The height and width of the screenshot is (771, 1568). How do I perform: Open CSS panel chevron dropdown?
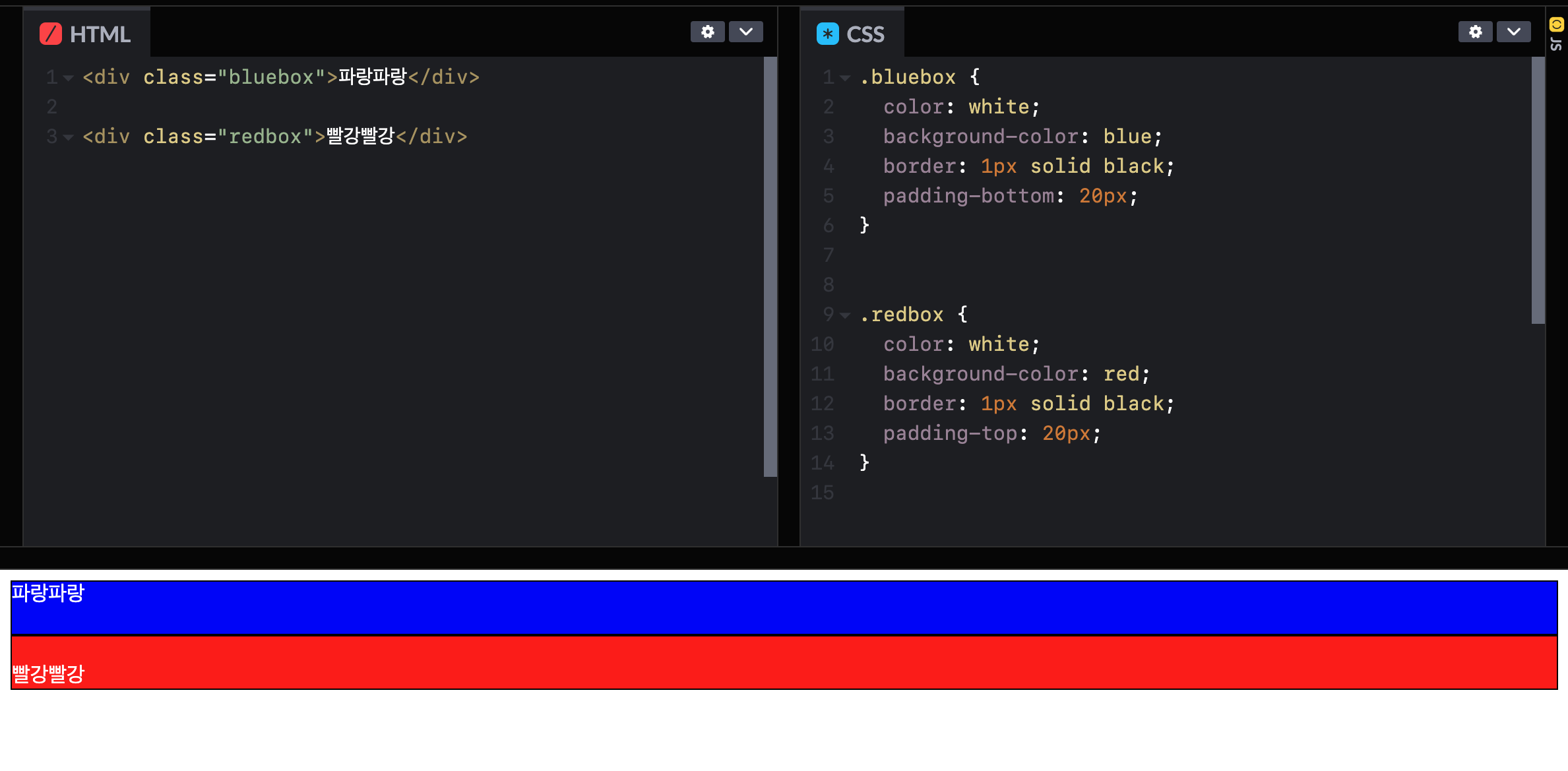coord(1513,32)
